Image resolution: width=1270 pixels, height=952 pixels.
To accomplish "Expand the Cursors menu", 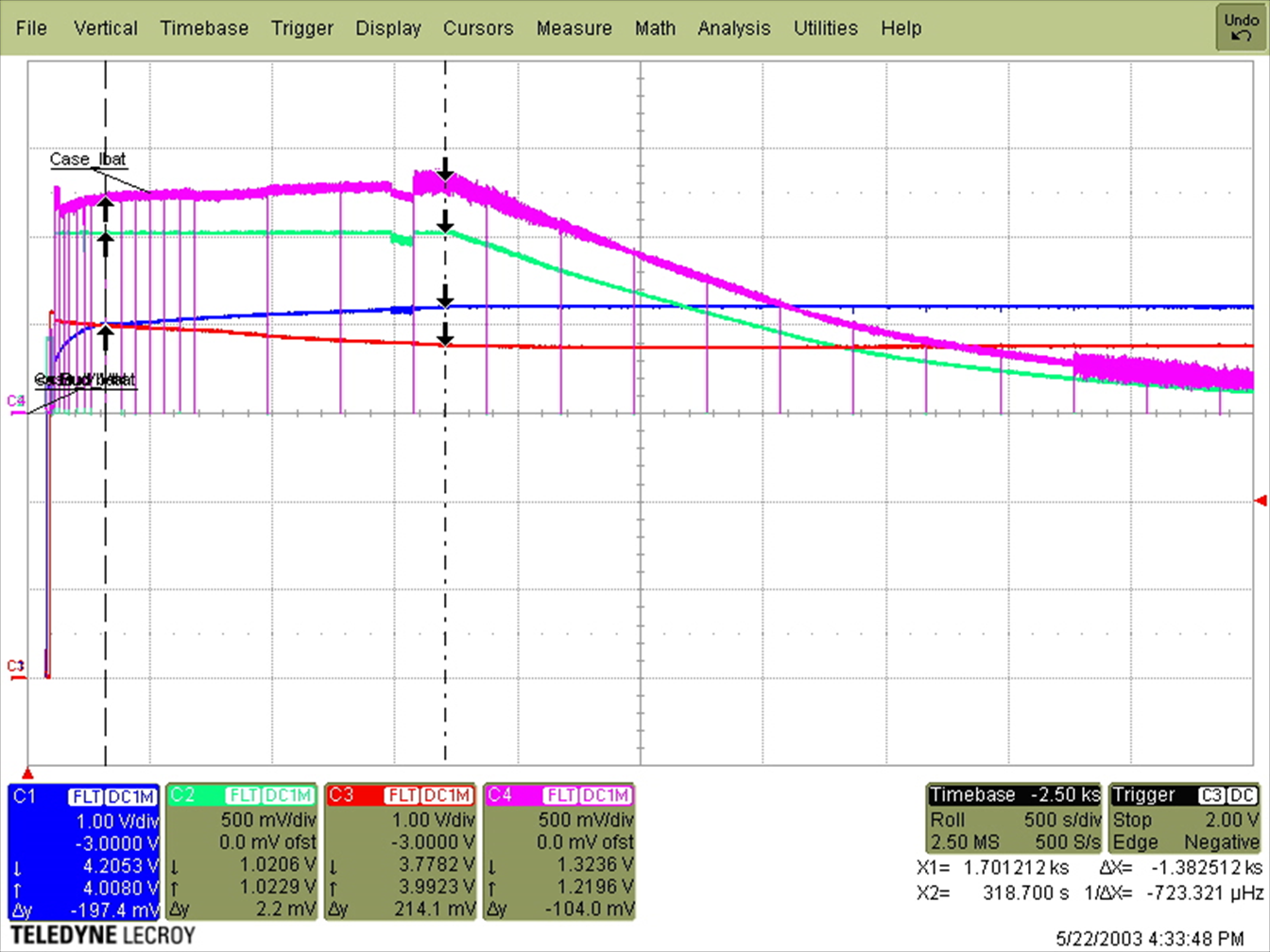I will (x=478, y=28).
